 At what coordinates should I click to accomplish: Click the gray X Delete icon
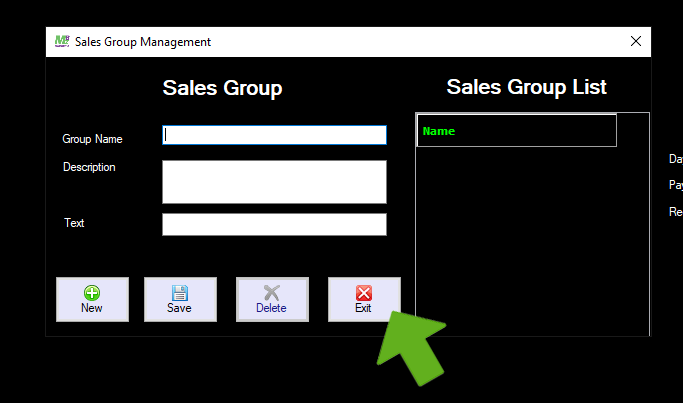coord(271,293)
